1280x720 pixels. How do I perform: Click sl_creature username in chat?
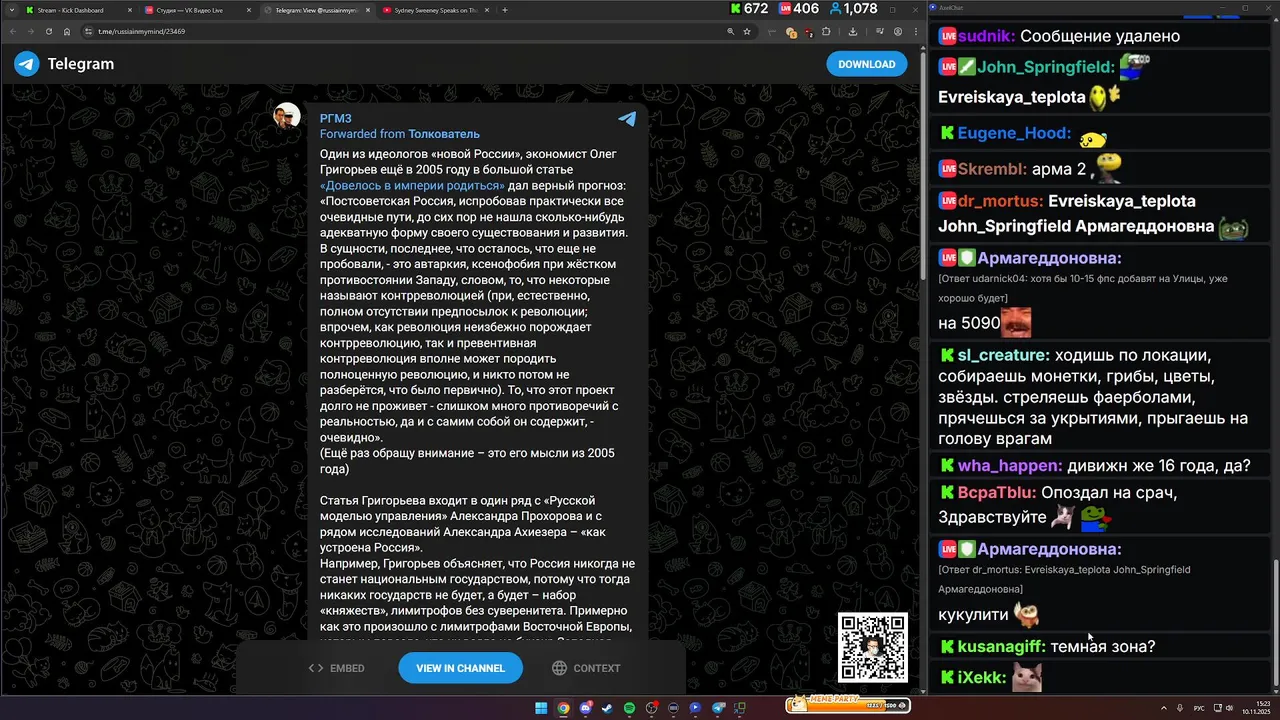click(1003, 355)
